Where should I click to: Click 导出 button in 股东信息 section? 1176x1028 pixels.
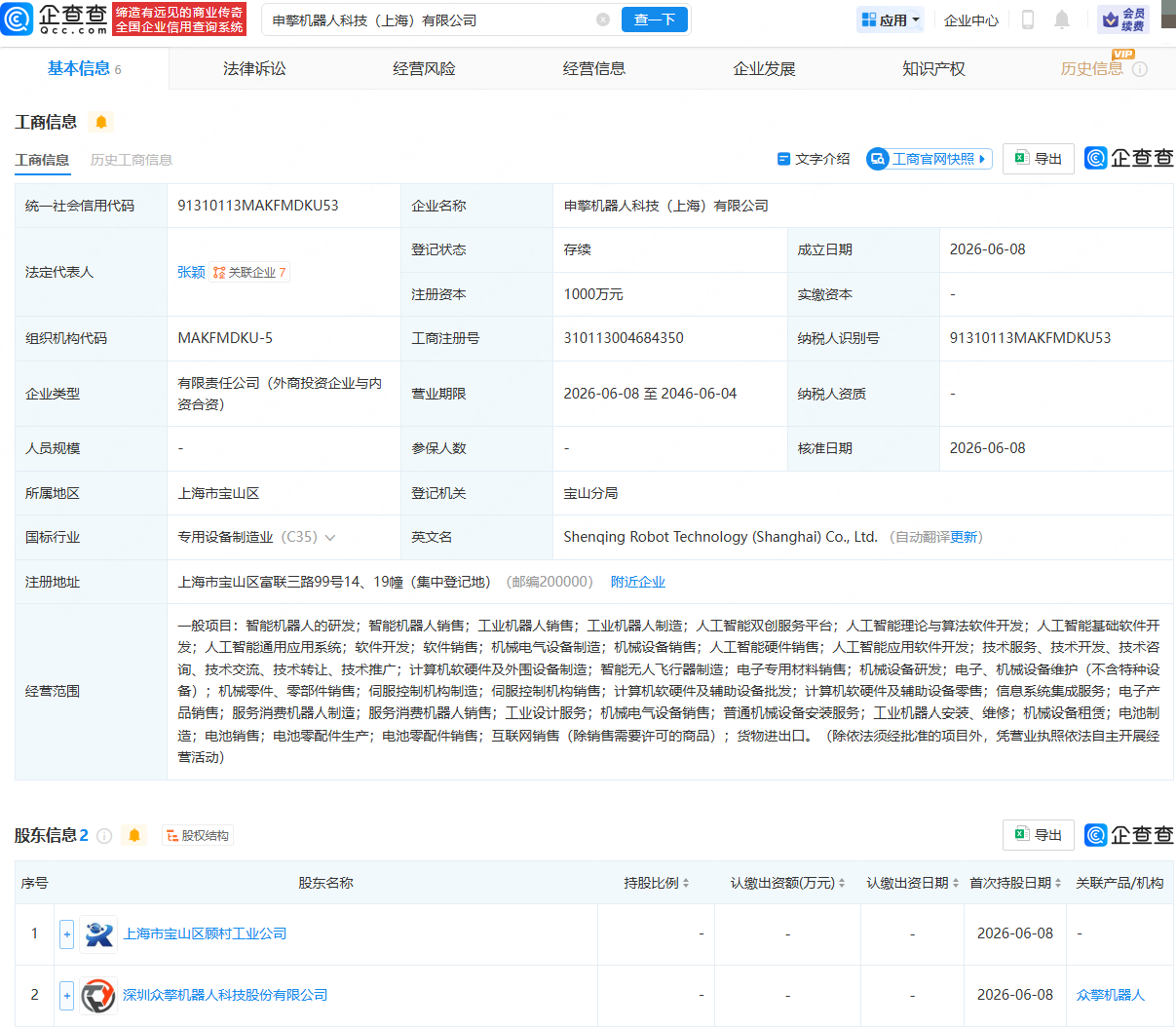click(x=1039, y=835)
